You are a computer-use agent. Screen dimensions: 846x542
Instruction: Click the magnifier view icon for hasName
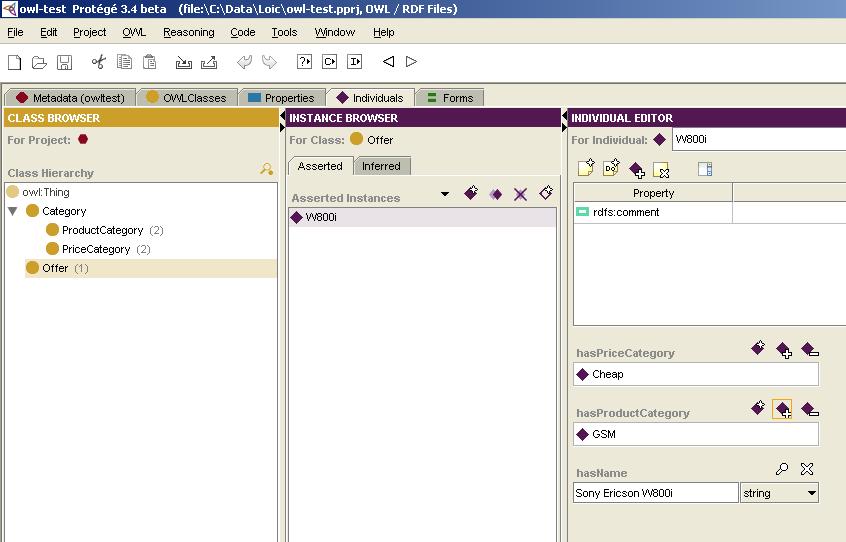(x=782, y=469)
